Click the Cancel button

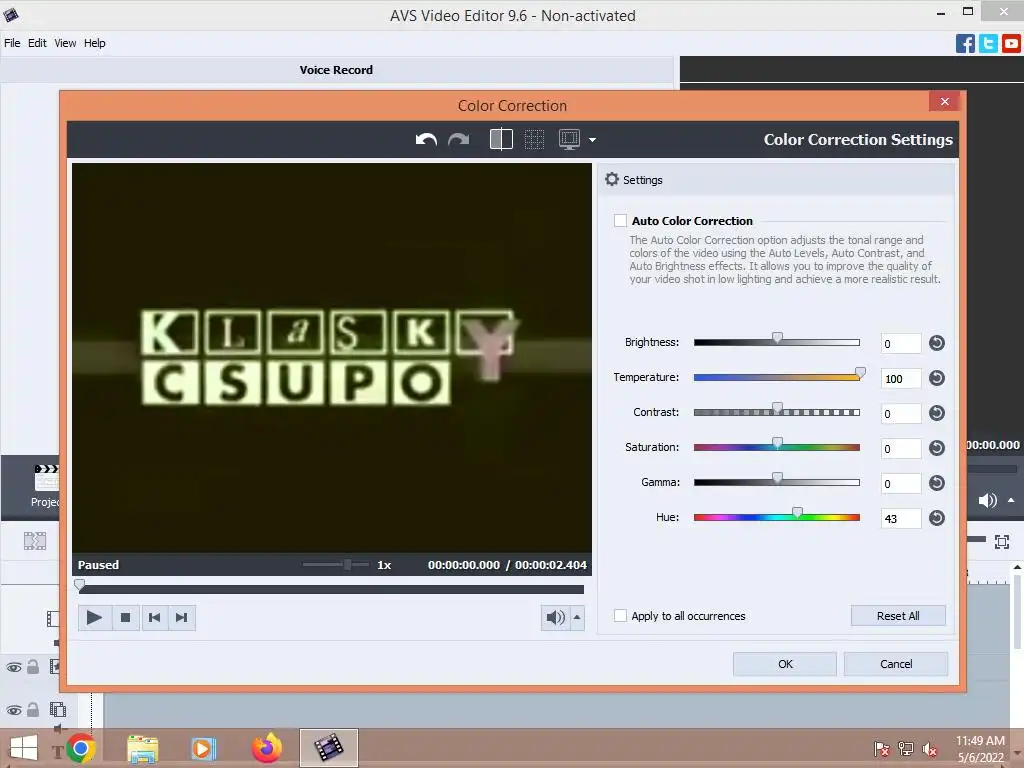(x=896, y=664)
